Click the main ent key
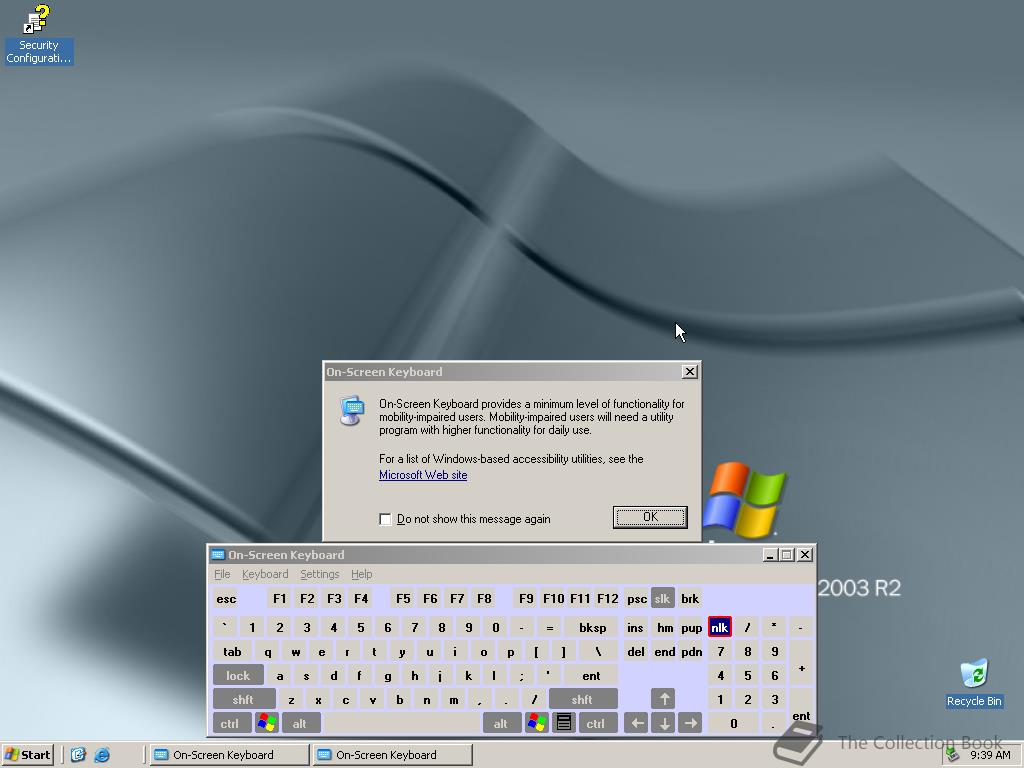Viewport: 1024px width, 768px height. coord(591,675)
